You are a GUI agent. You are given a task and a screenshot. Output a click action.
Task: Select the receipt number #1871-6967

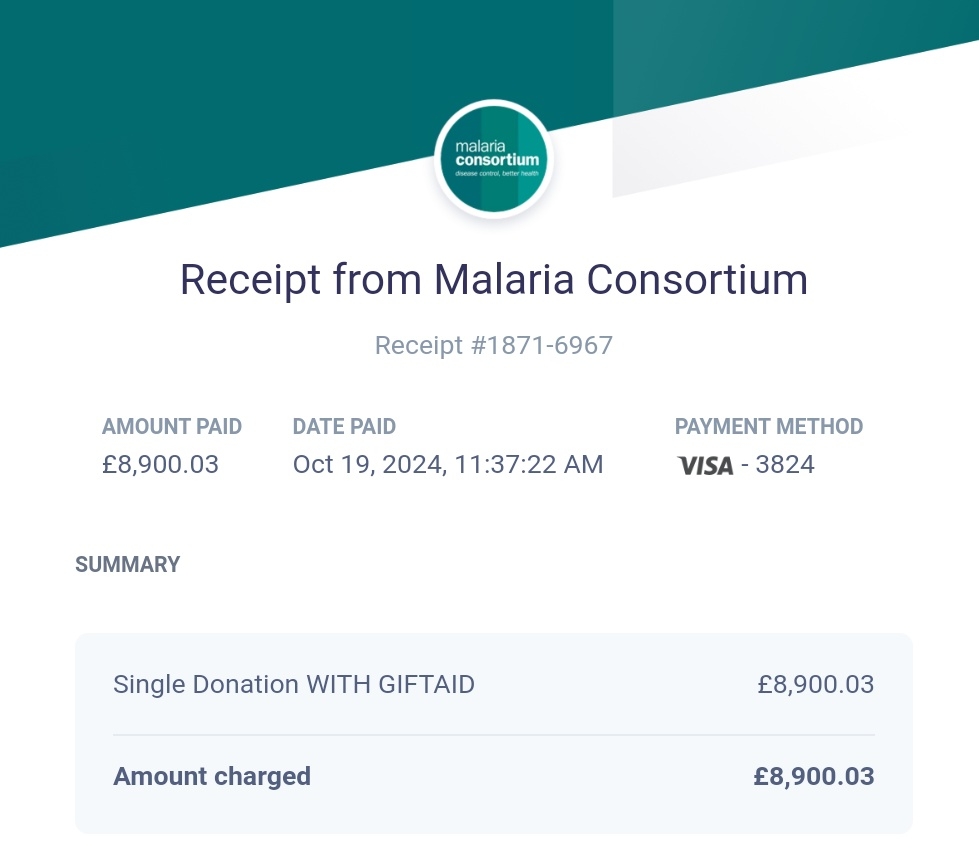point(494,346)
